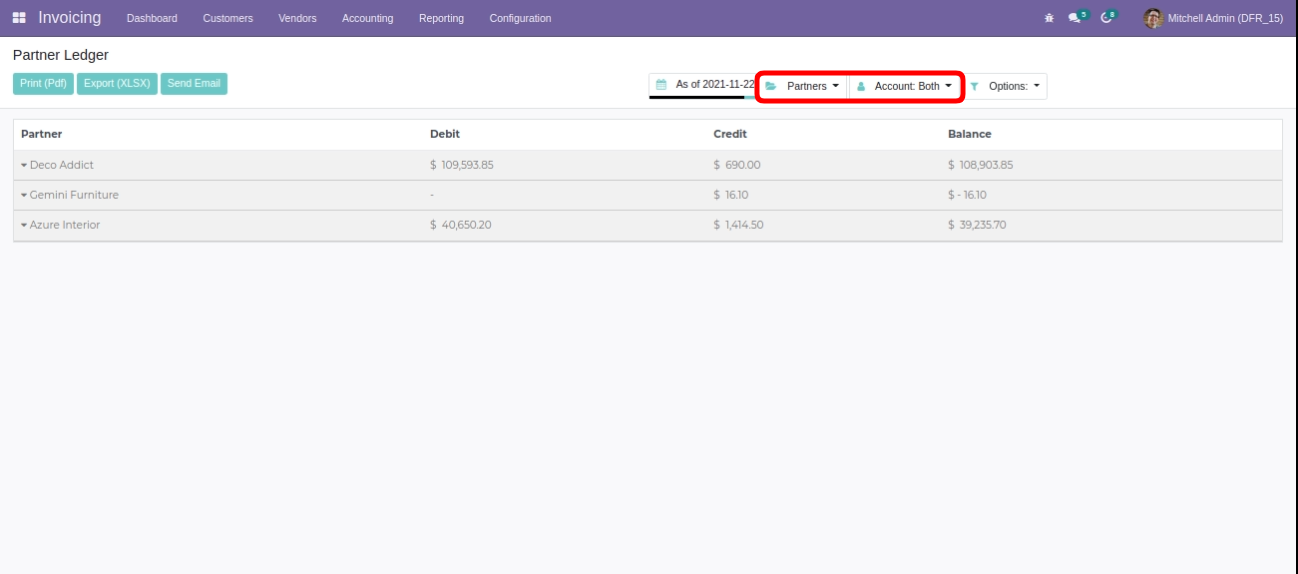
Task: Click Mitchell Admin's avatar picture
Action: point(1153,18)
